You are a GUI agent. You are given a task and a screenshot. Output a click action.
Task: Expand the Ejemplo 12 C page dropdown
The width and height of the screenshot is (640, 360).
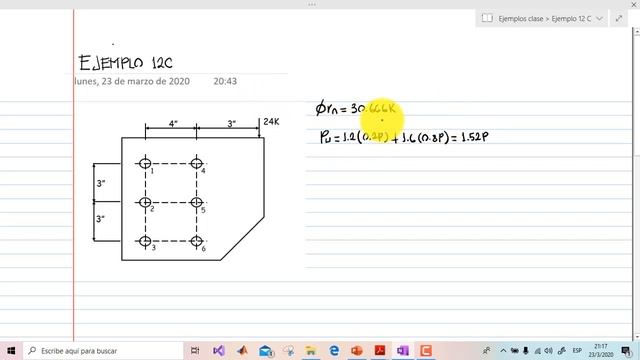point(600,19)
